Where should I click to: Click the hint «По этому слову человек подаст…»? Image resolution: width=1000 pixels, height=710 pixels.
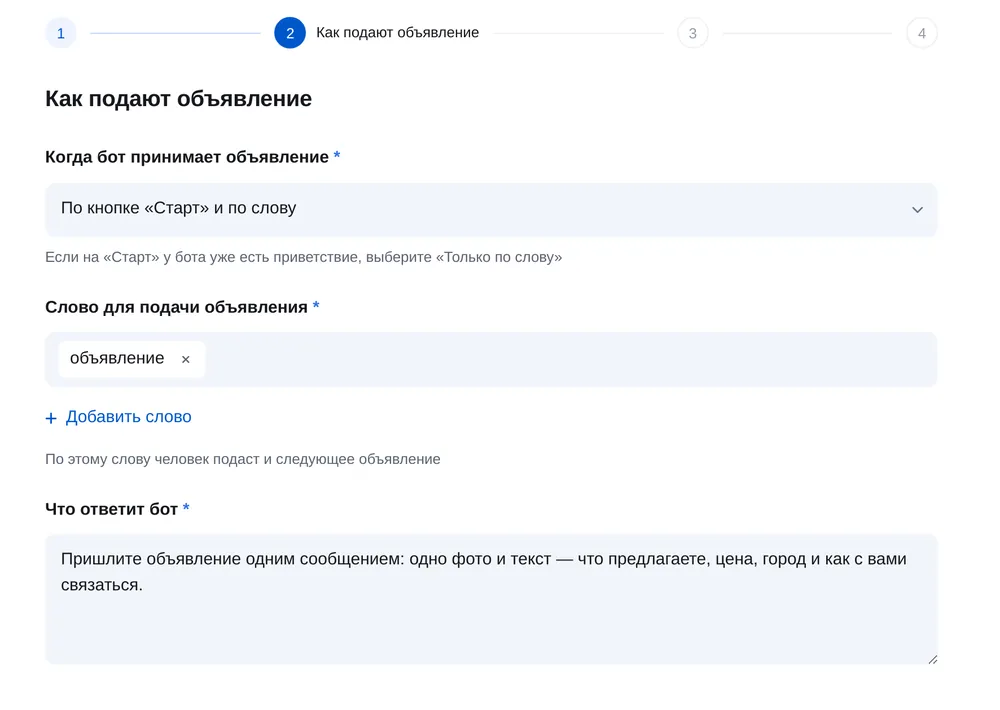(242, 459)
